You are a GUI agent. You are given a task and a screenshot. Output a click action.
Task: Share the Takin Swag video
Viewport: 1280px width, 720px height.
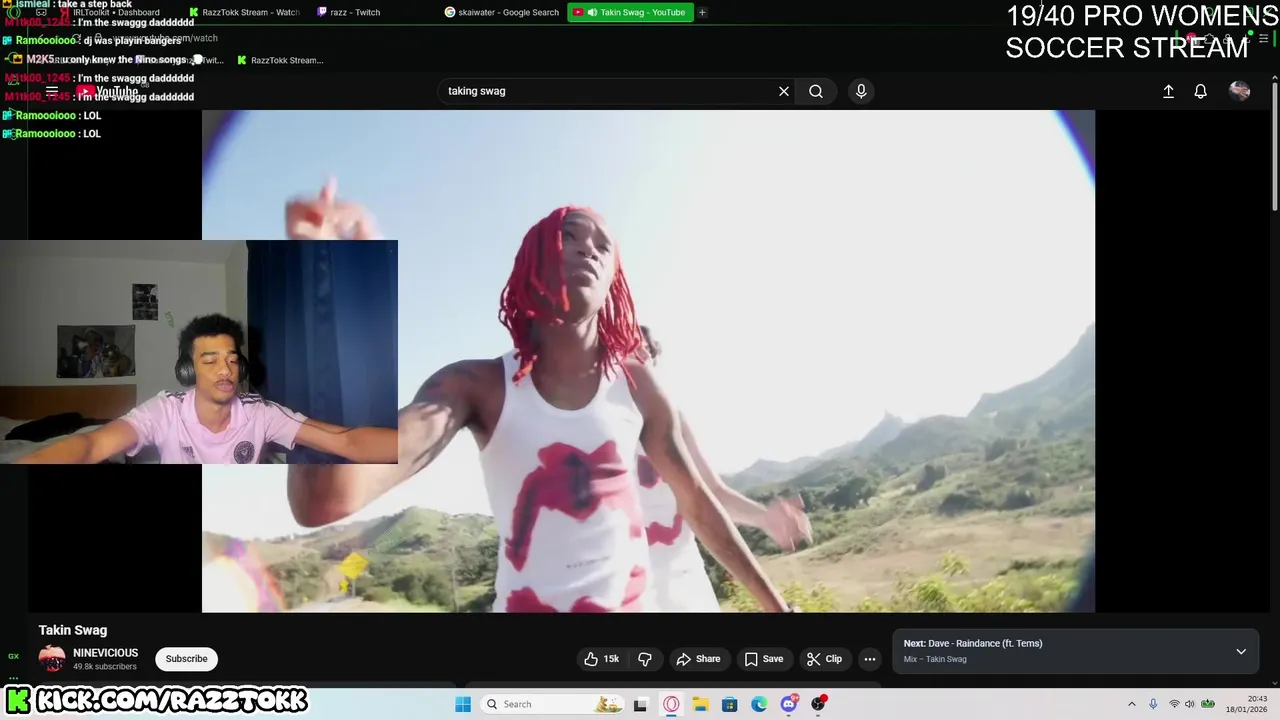point(698,659)
